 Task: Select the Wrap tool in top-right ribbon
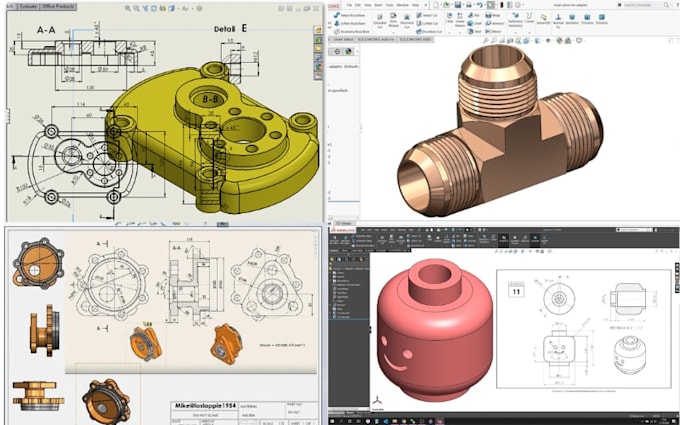pos(493,15)
